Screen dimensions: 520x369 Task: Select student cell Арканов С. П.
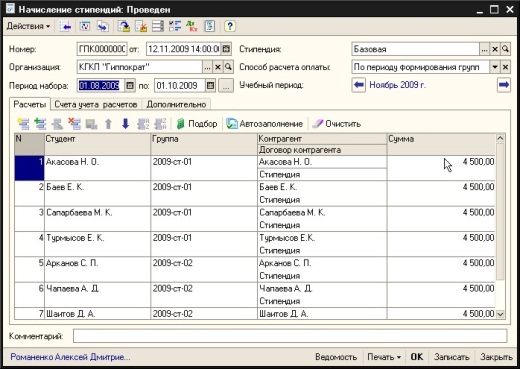tap(97, 269)
